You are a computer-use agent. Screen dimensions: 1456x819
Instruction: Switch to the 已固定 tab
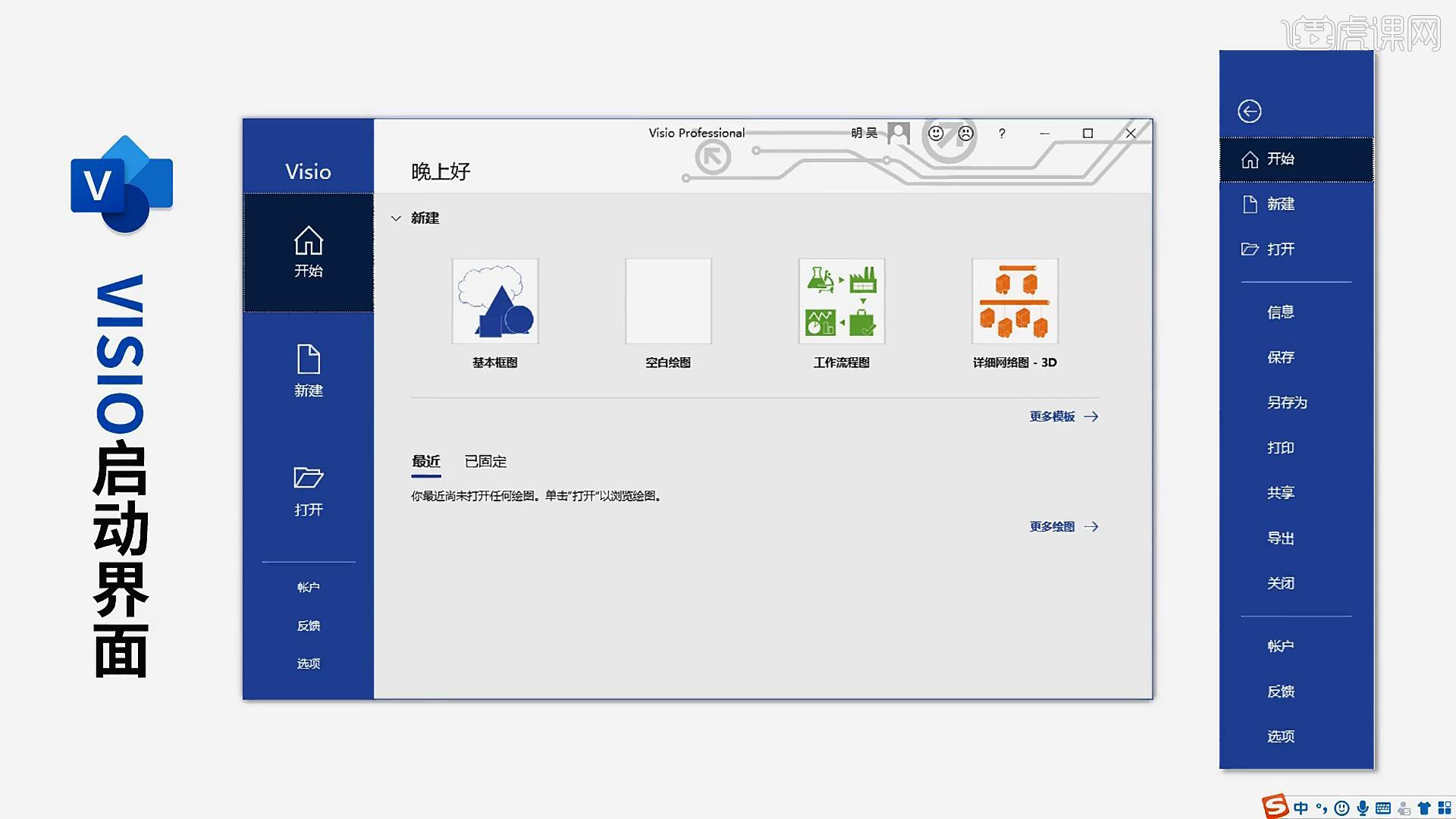click(x=486, y=461)
